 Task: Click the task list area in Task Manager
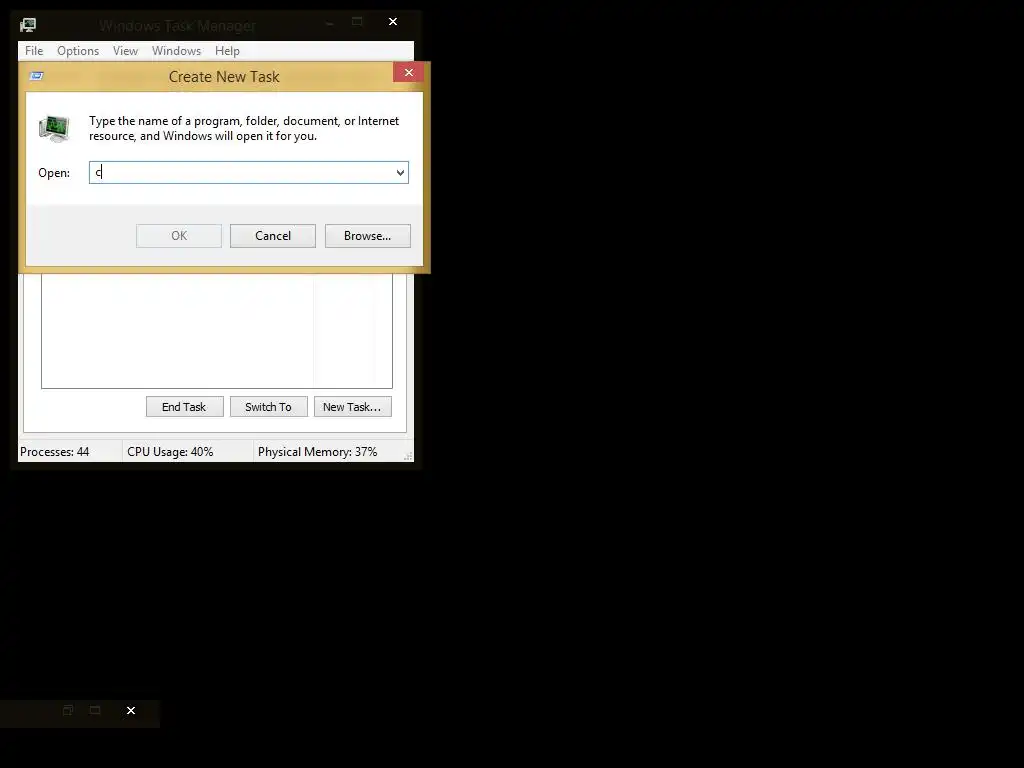click(217, 330)
